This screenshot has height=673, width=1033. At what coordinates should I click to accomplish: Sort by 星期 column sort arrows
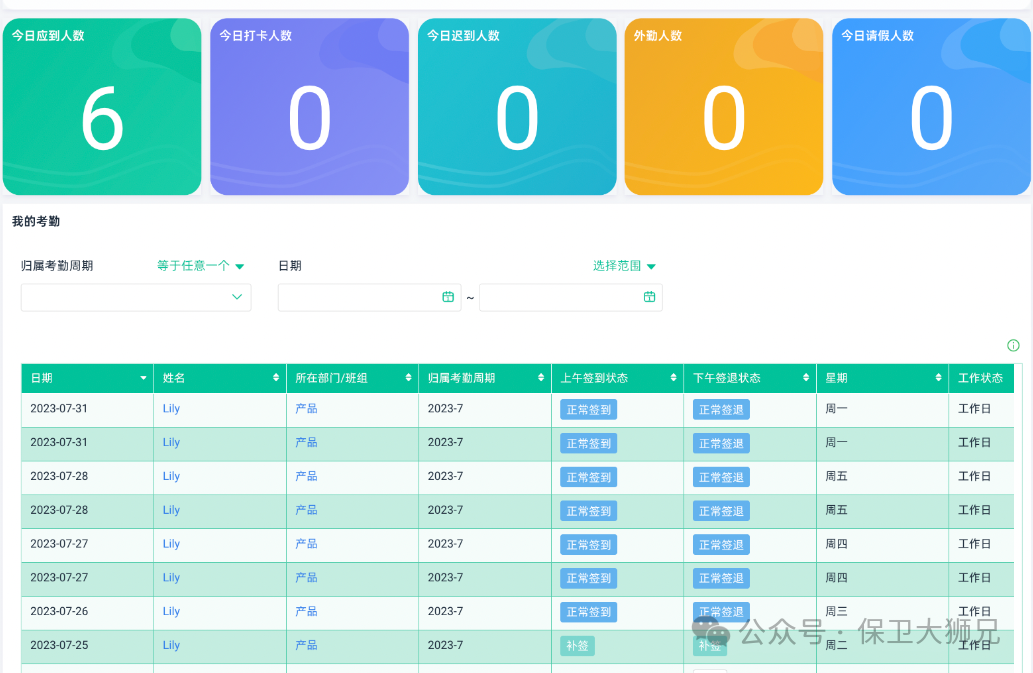point(938,378)
